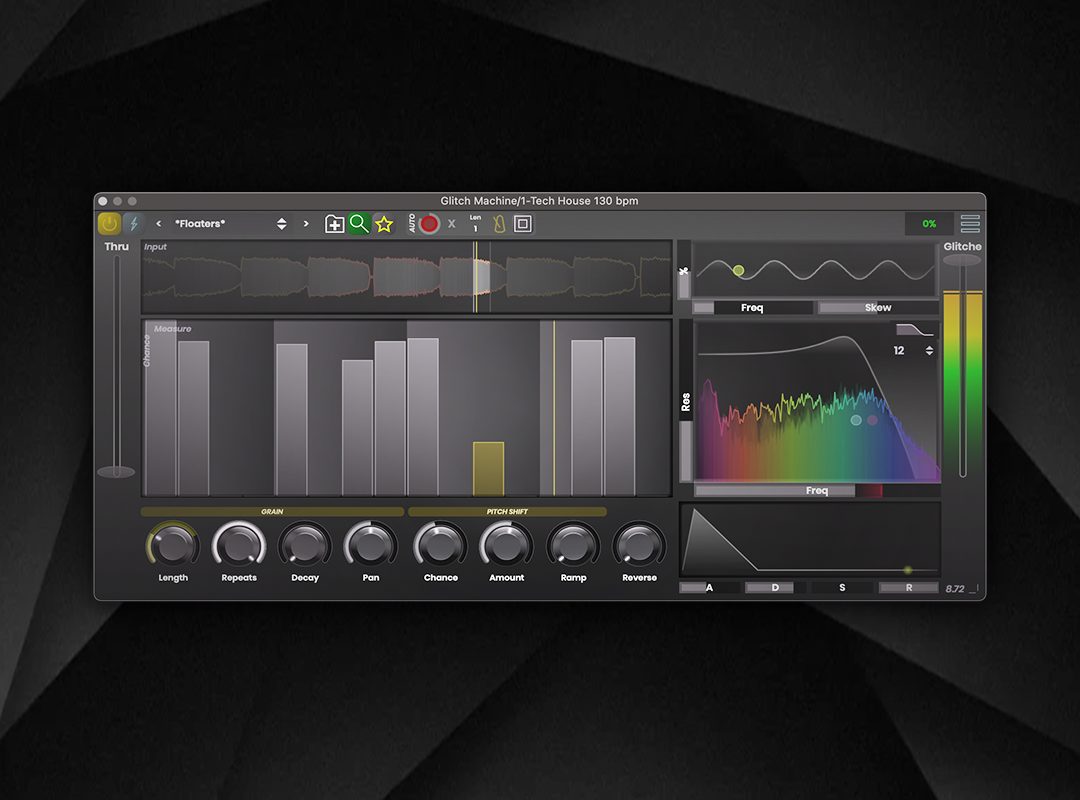Screen dimensions: 1080x800
Task: Click the red record button
Action: pos(429,223)
